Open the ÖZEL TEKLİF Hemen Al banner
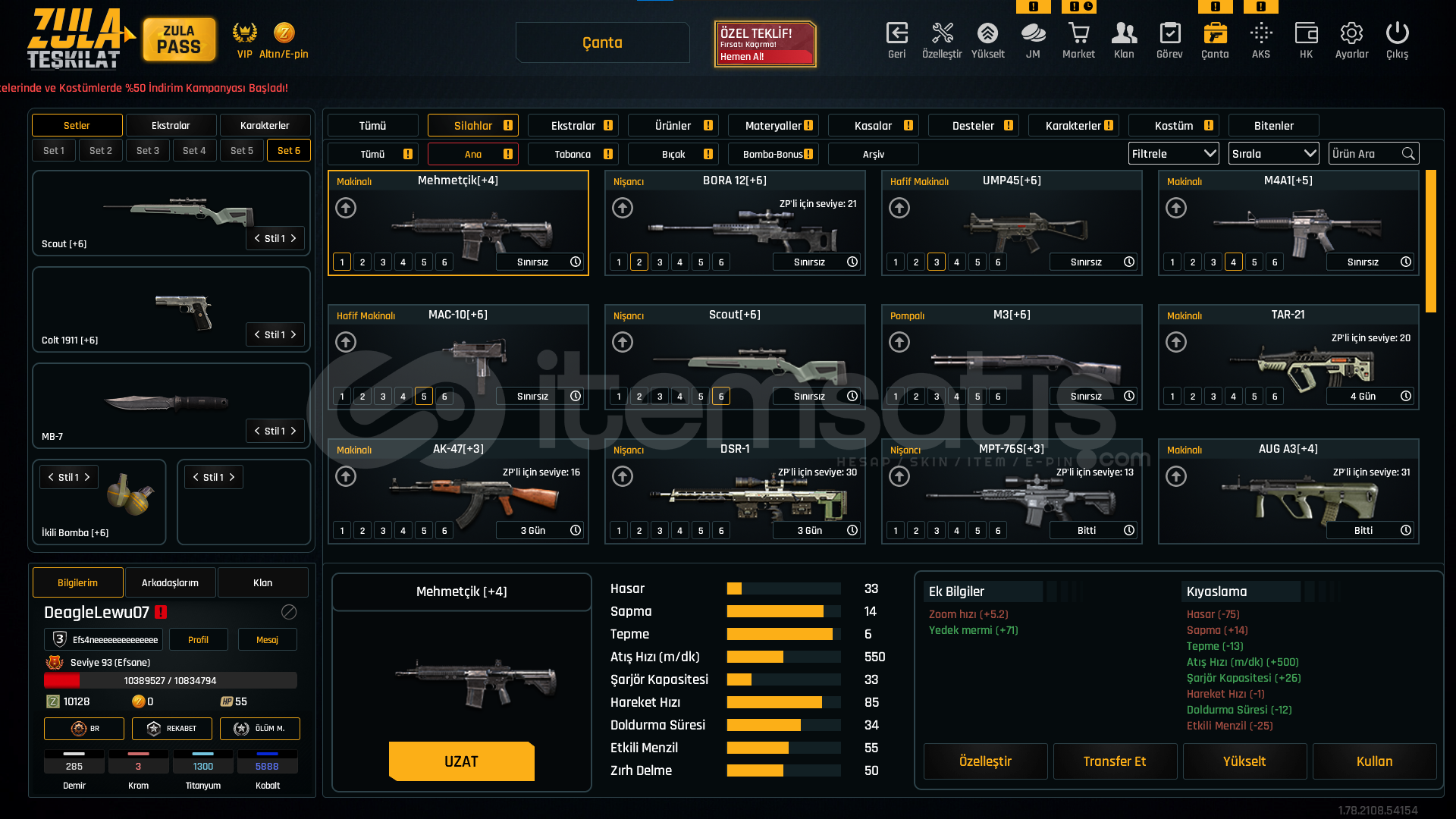The width and height of the screenshot is (1456, 819). point(765,44)
